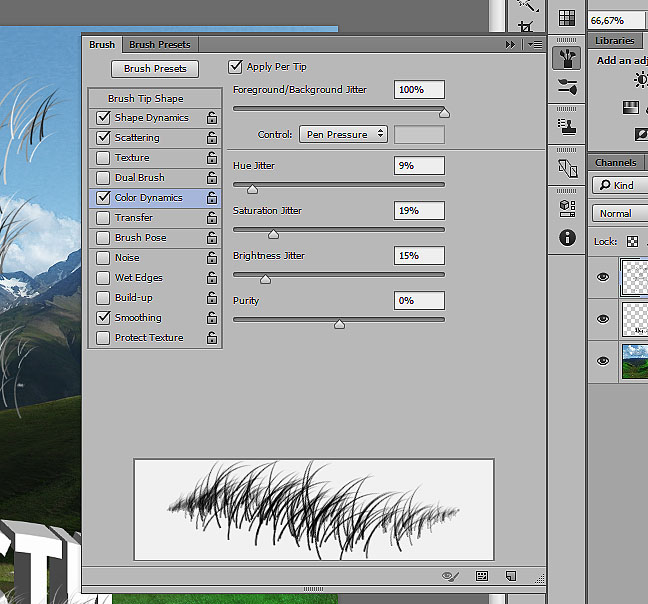This screenshot has height=604, width=648.
Task: Click the lock icon beside Scattering
Action: tap(211, 138)
